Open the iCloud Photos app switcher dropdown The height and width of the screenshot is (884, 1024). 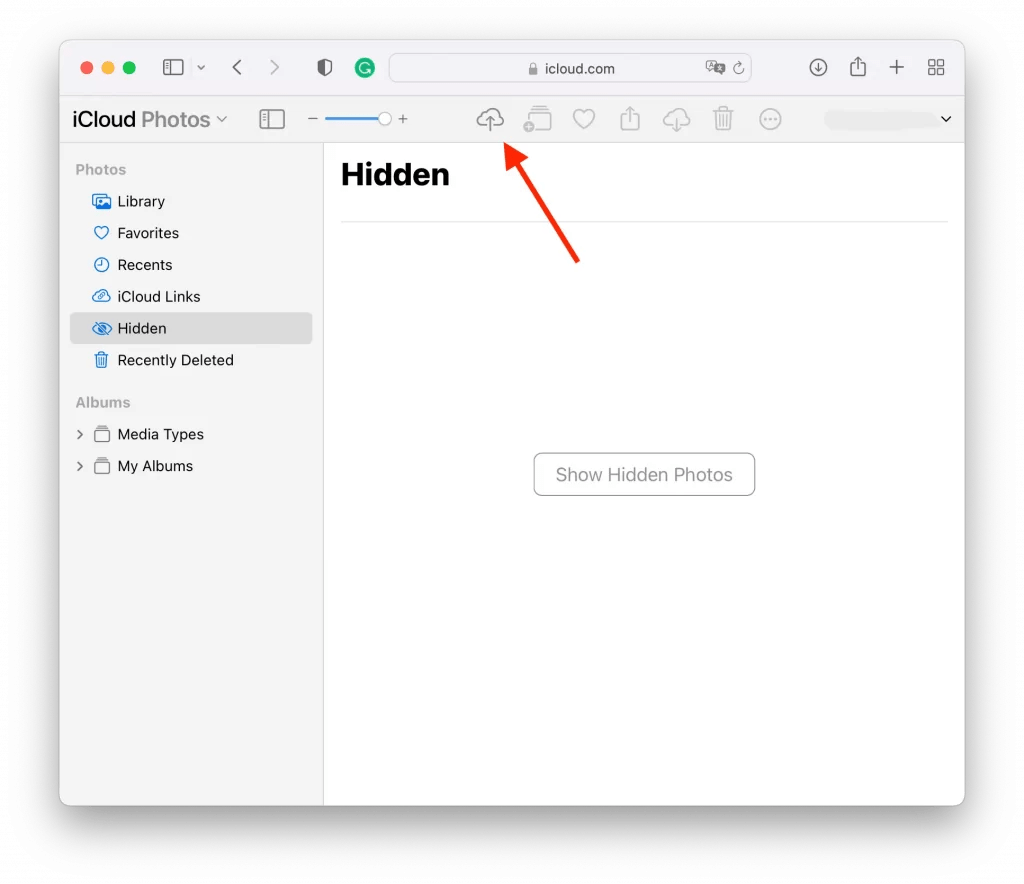(222, 119)
